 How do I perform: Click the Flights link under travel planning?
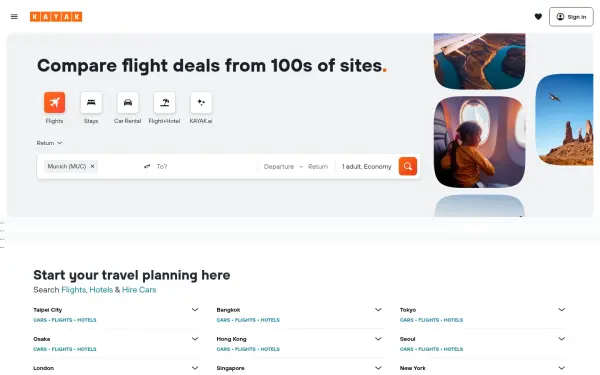tap(73, 290)
